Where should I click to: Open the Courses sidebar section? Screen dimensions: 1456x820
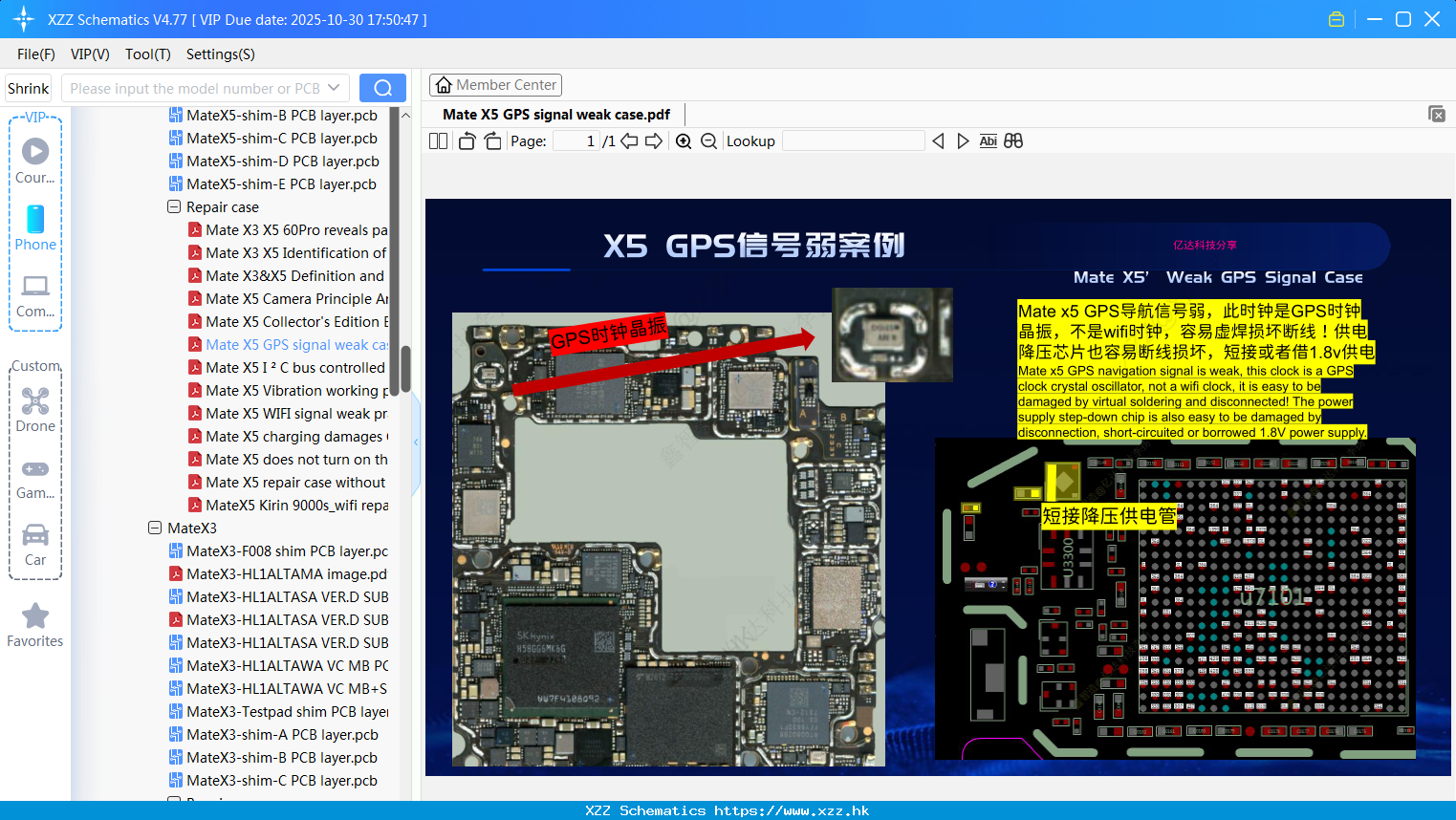35,161
